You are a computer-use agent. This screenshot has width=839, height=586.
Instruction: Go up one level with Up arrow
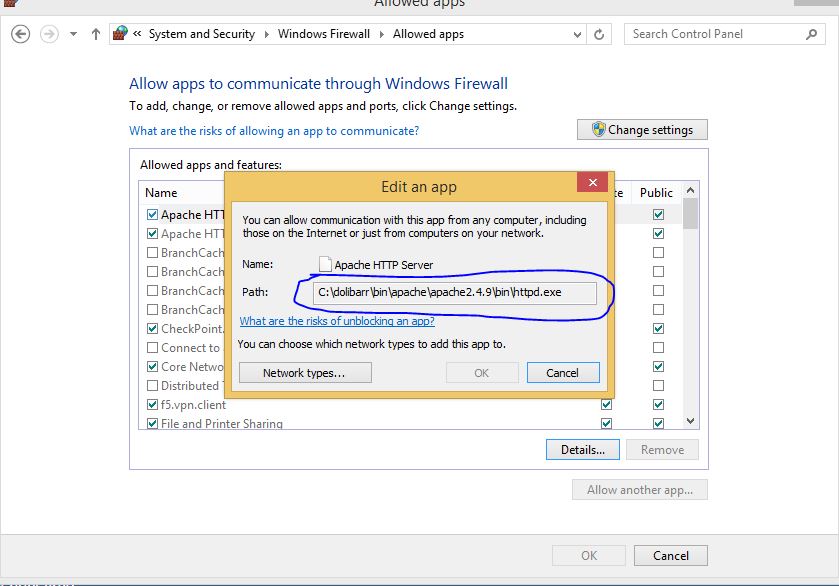96,34
